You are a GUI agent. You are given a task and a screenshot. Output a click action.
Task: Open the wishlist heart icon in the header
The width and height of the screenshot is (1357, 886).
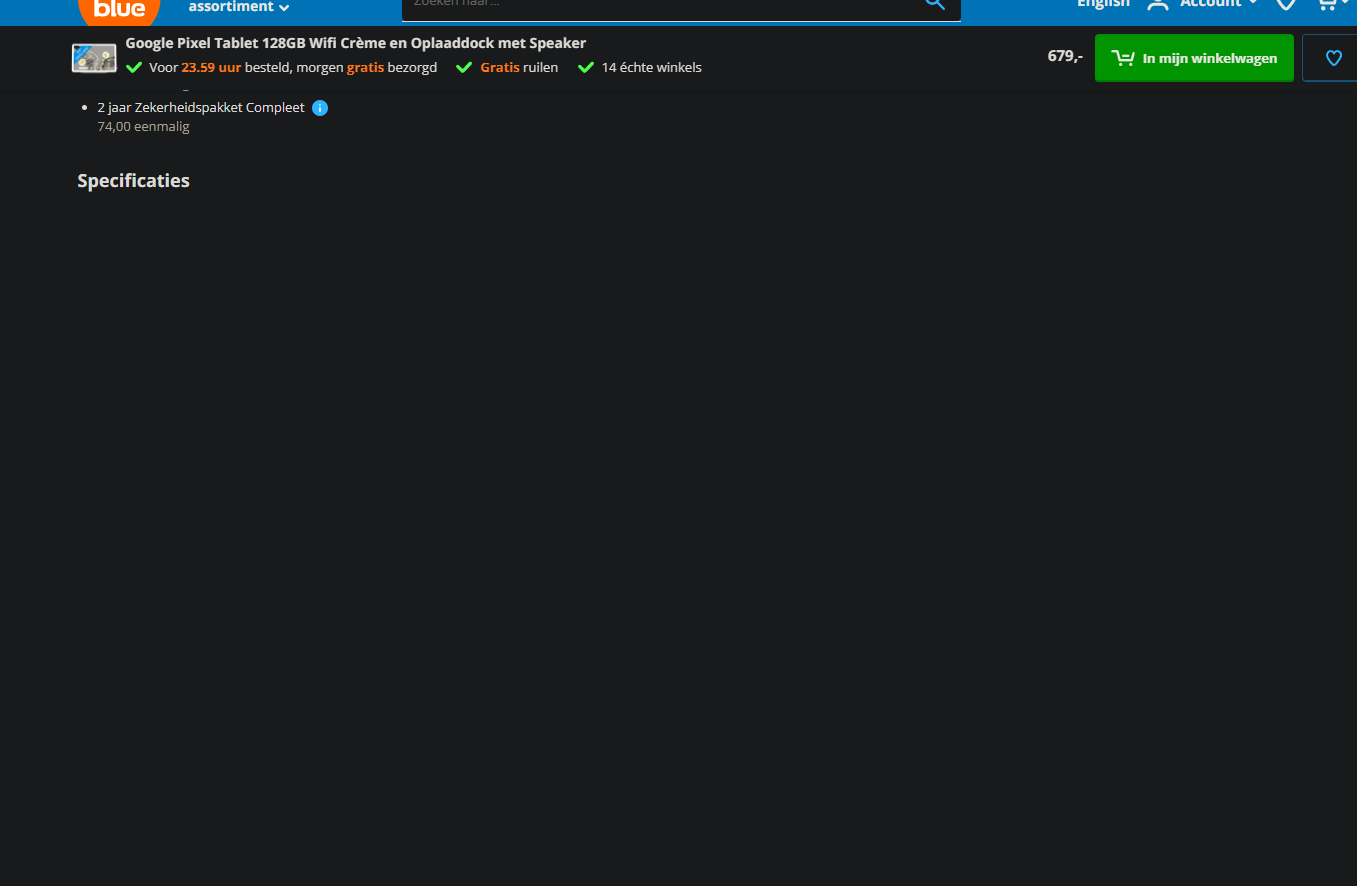(1286, 6)
